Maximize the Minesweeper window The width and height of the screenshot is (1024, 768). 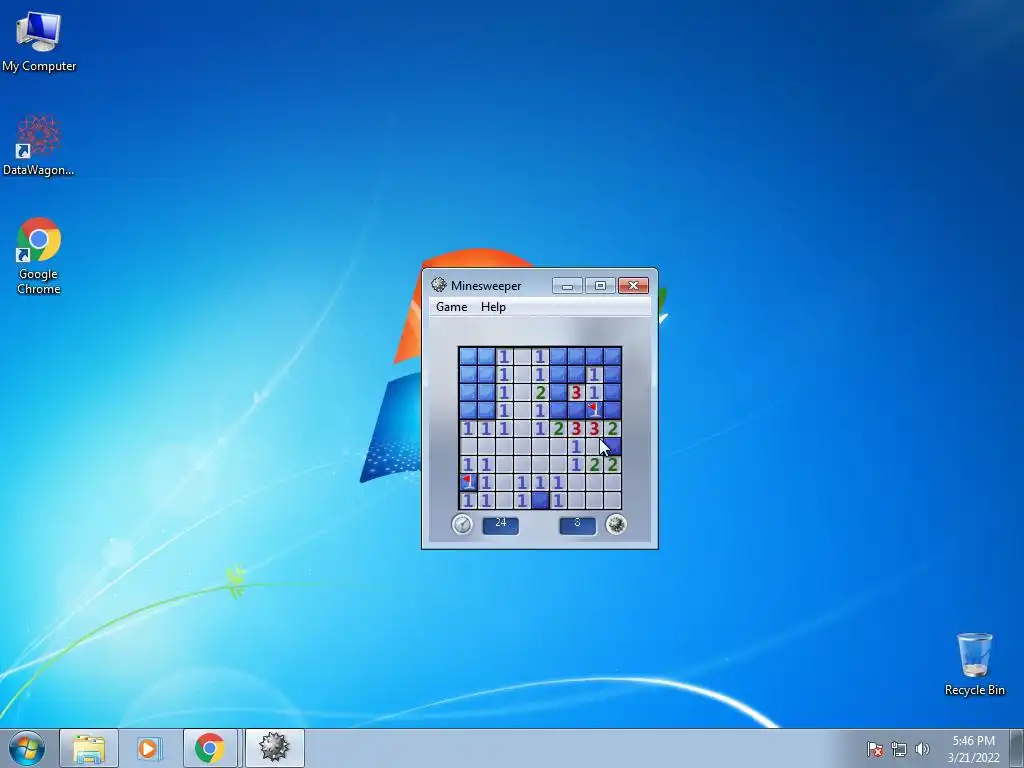(600, 285)
